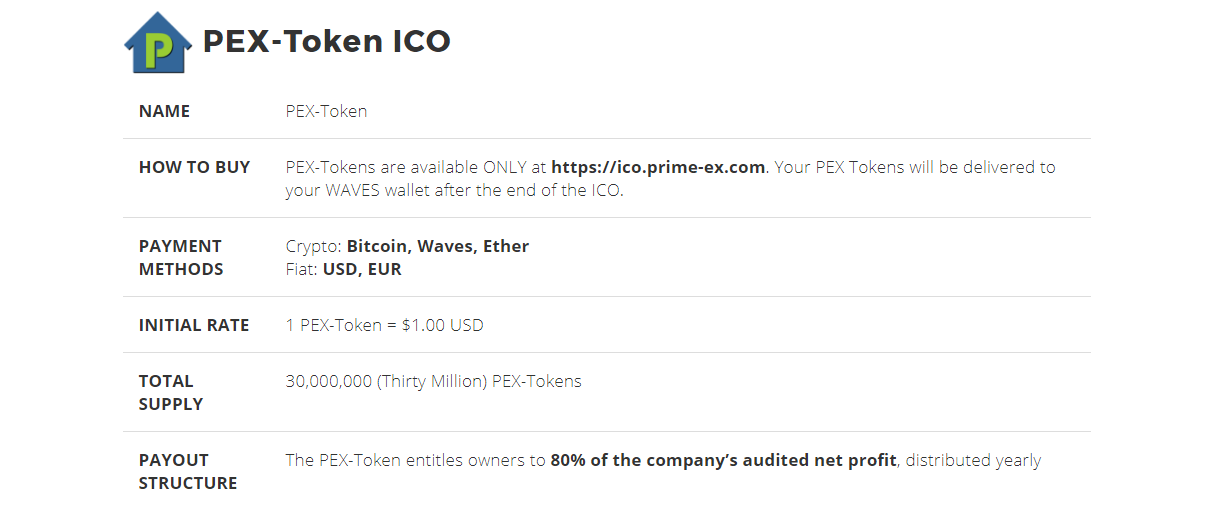The width and height of the screenshot is (1224, 526).
Task: Click the TOTAL SUPPLY label
Action: (171, 392)
